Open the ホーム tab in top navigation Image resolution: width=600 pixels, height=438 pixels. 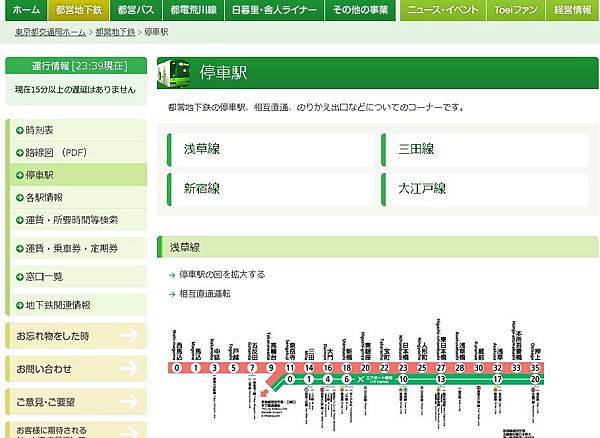26,10
